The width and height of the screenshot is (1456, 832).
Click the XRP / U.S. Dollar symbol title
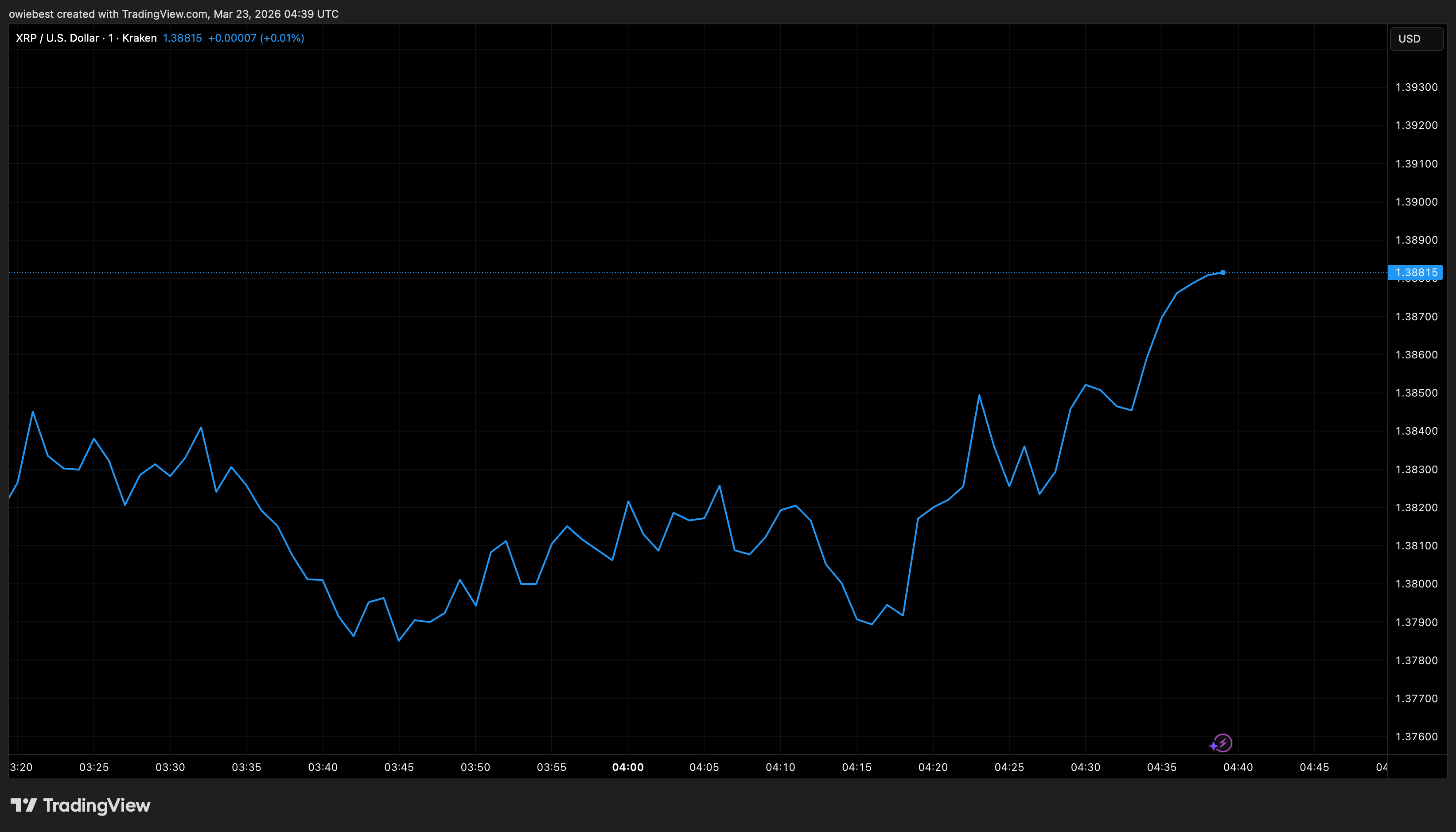click(x=57, y=38)
